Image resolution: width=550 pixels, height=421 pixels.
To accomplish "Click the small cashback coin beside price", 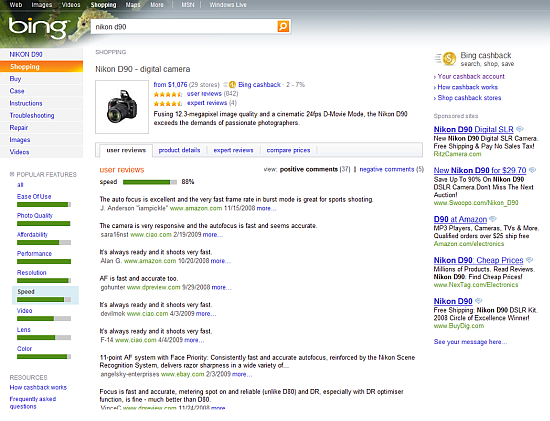I will coord(232,85).
